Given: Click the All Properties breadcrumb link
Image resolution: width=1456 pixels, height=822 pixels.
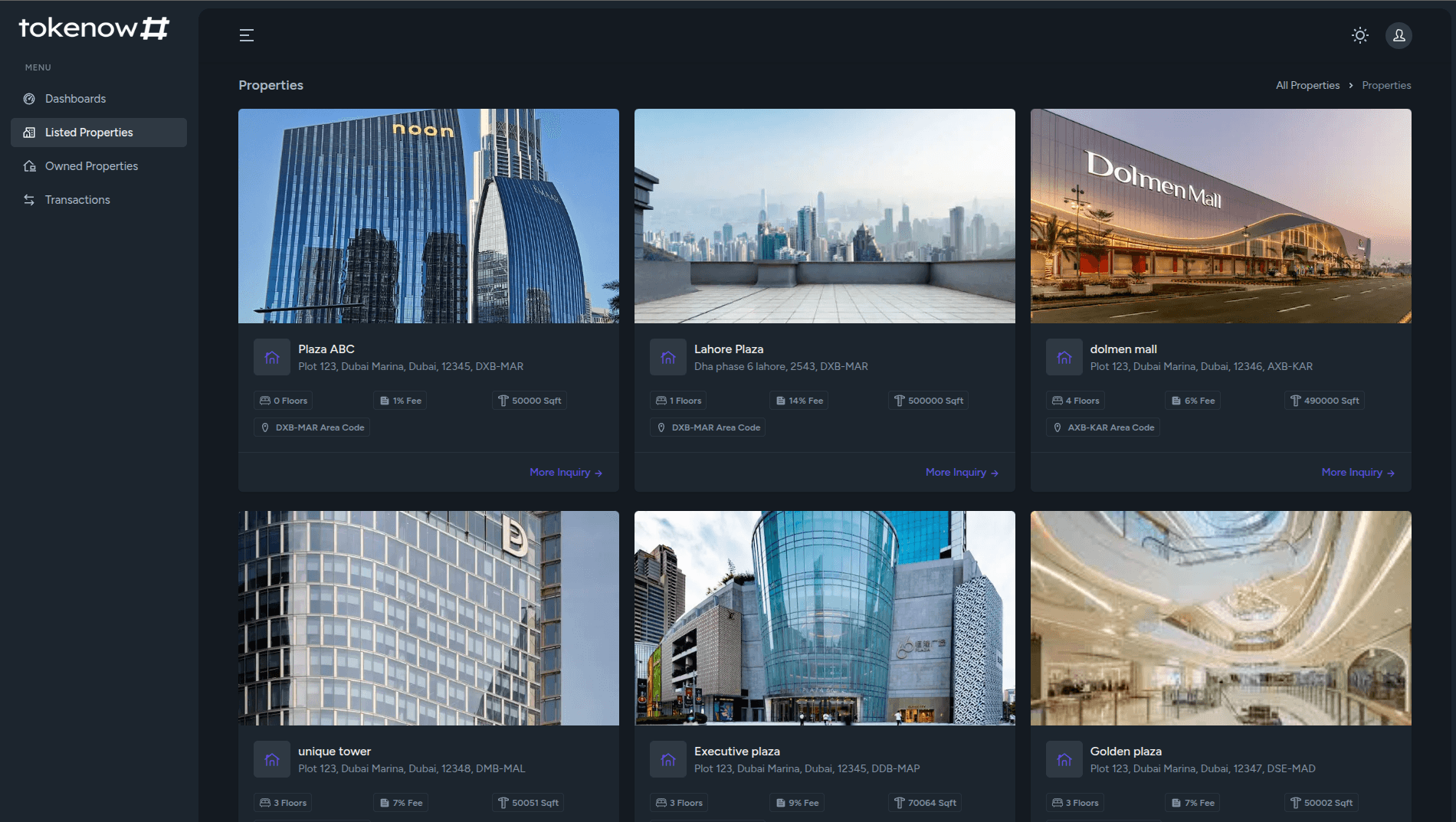Looking at the screenshot, I should (x=1307, y=85).
